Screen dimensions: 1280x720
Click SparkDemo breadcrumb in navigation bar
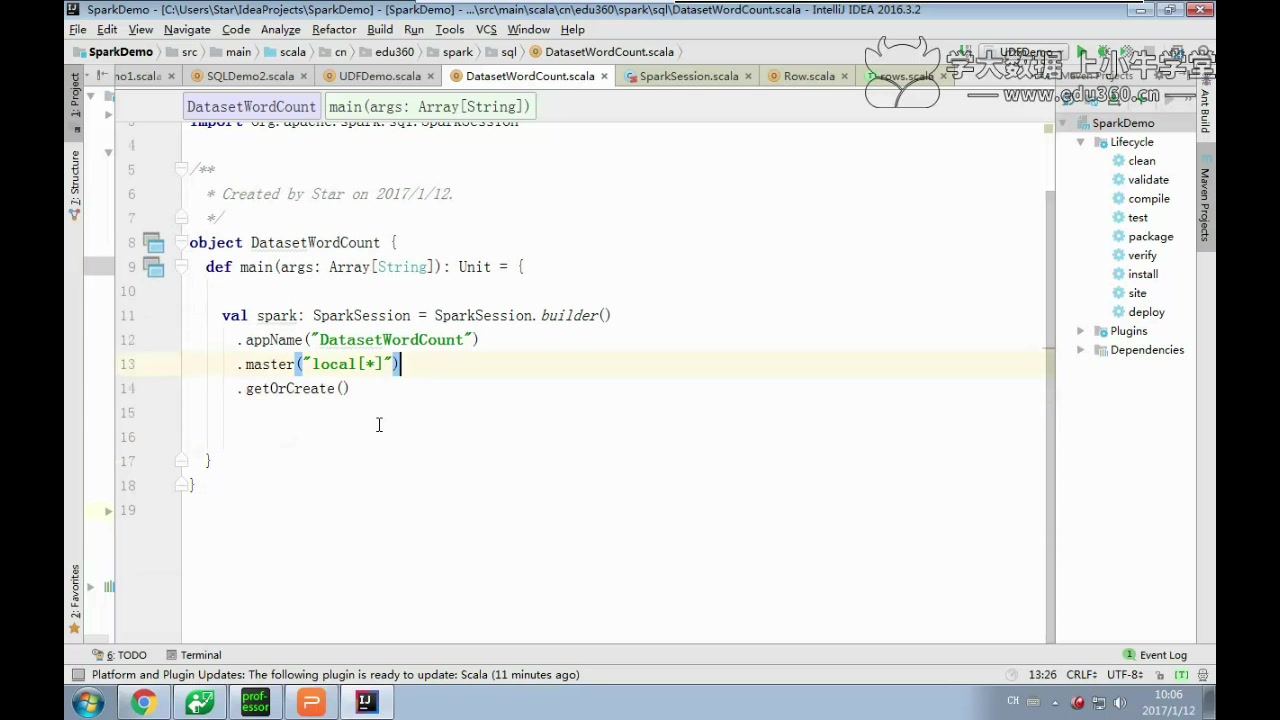(113, 52)
